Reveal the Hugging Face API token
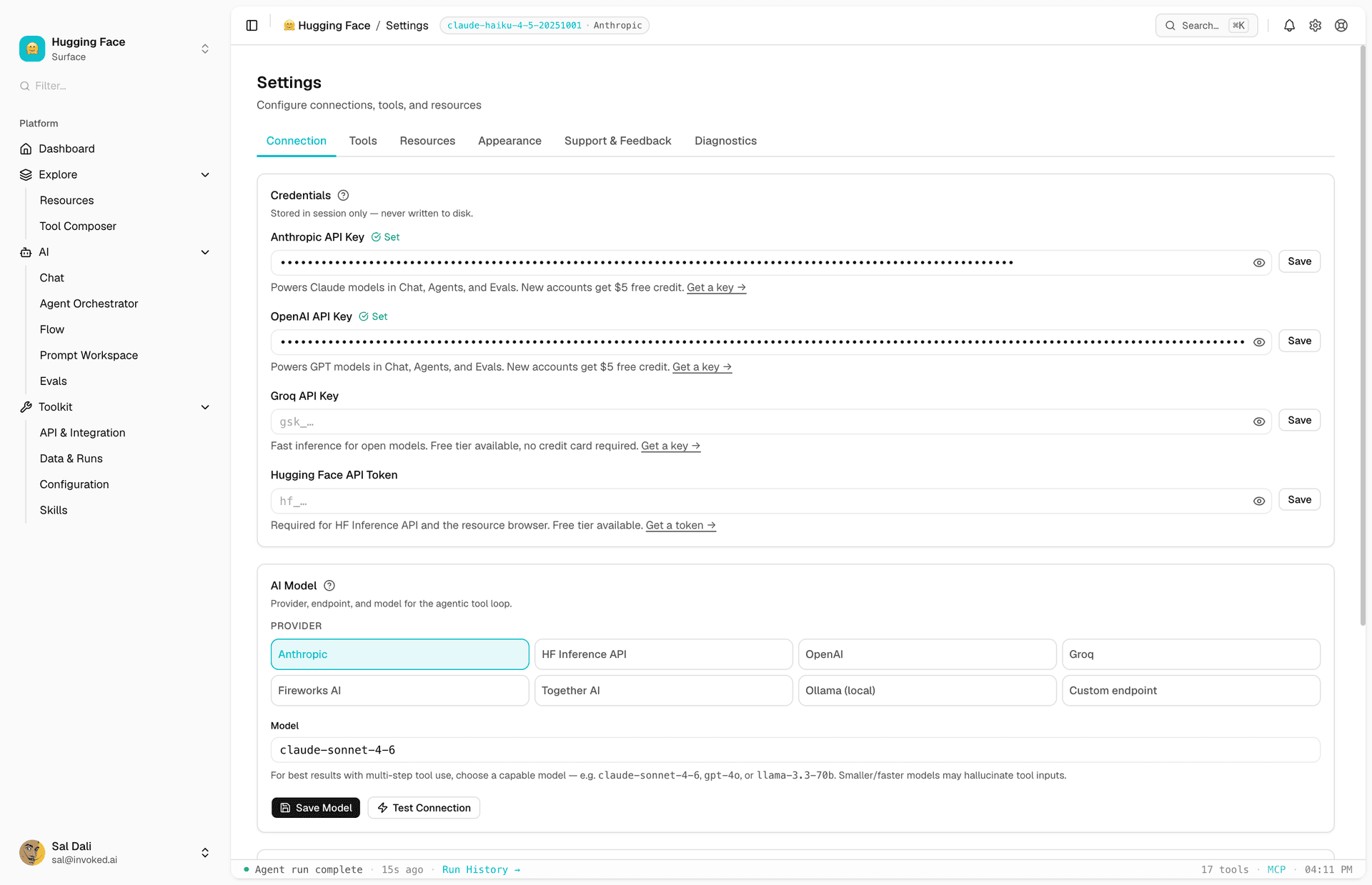The height and width of the screenshot is (885, 1372). pyautogui.click(x=1259, y=501)
